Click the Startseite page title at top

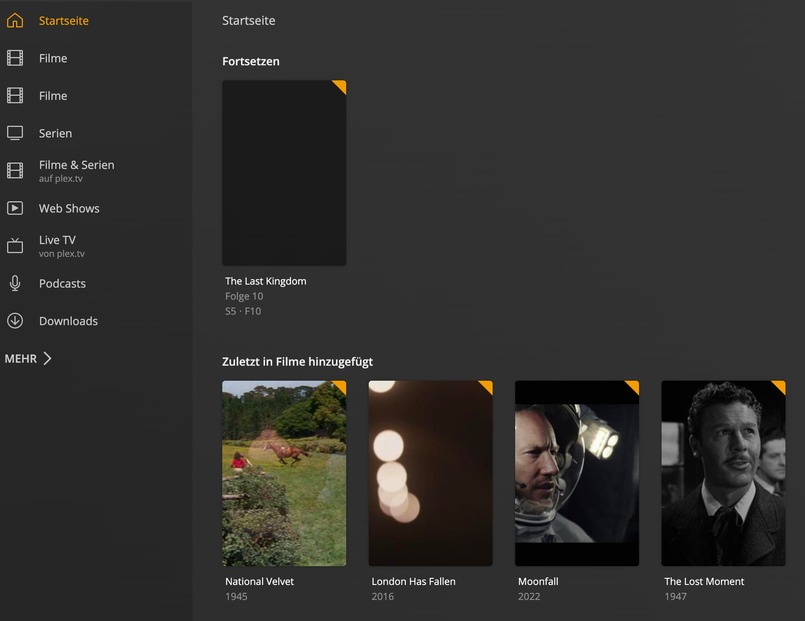[x=248, y=21]
